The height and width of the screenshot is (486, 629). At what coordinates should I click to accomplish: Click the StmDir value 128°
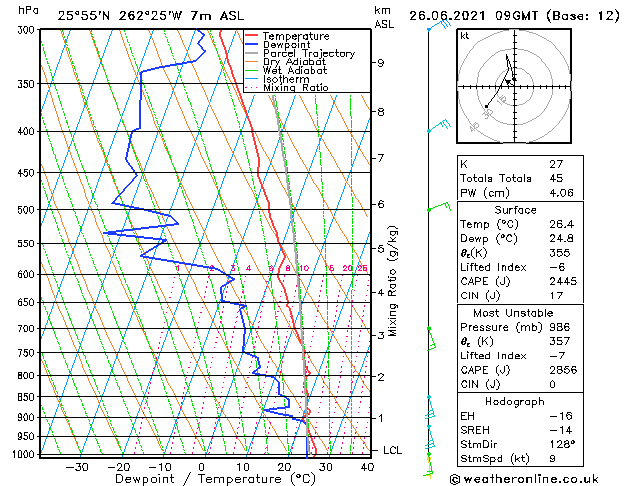(x=562, y=444)
